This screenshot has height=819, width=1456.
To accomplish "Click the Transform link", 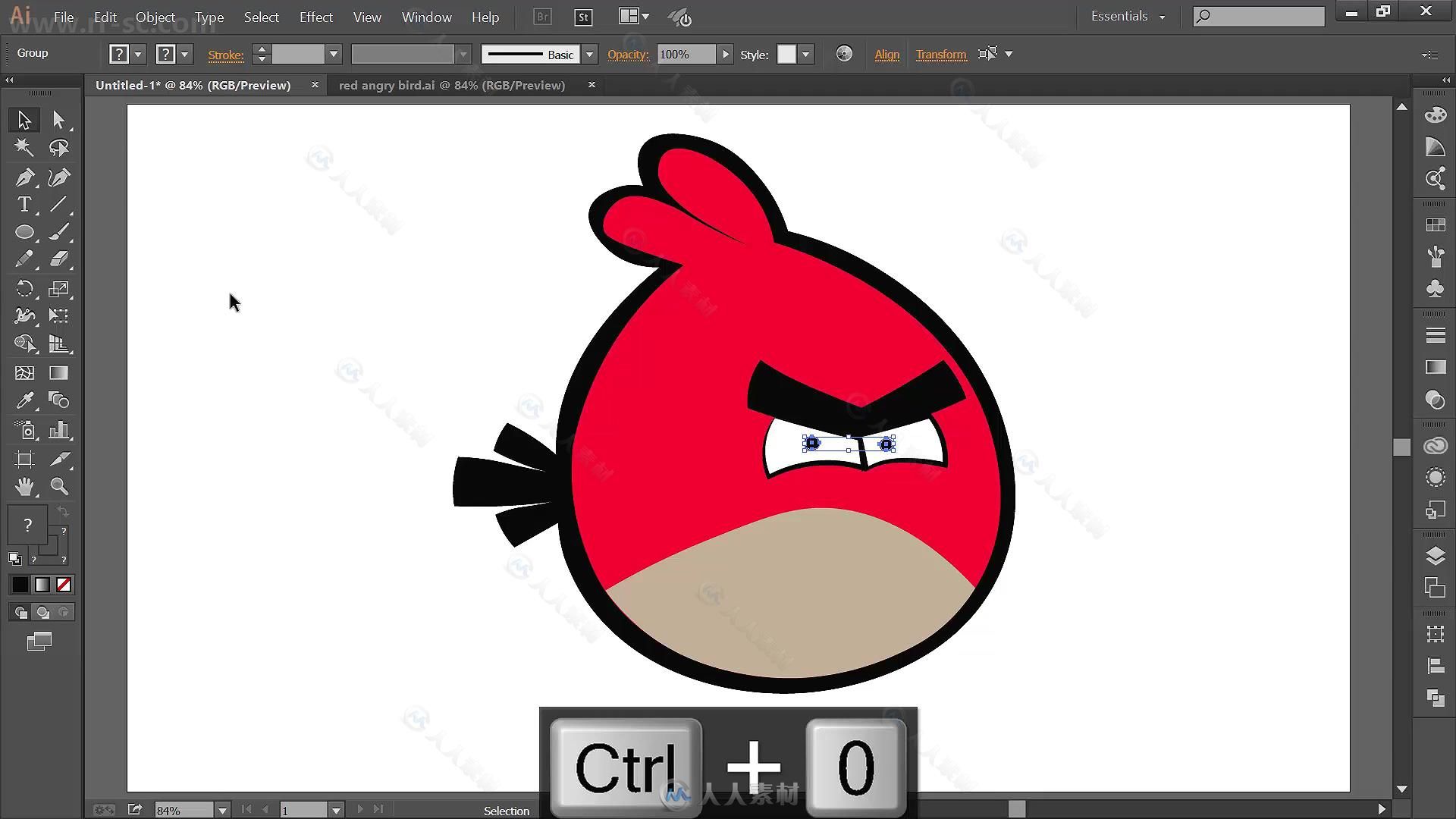I will [941, 55].
